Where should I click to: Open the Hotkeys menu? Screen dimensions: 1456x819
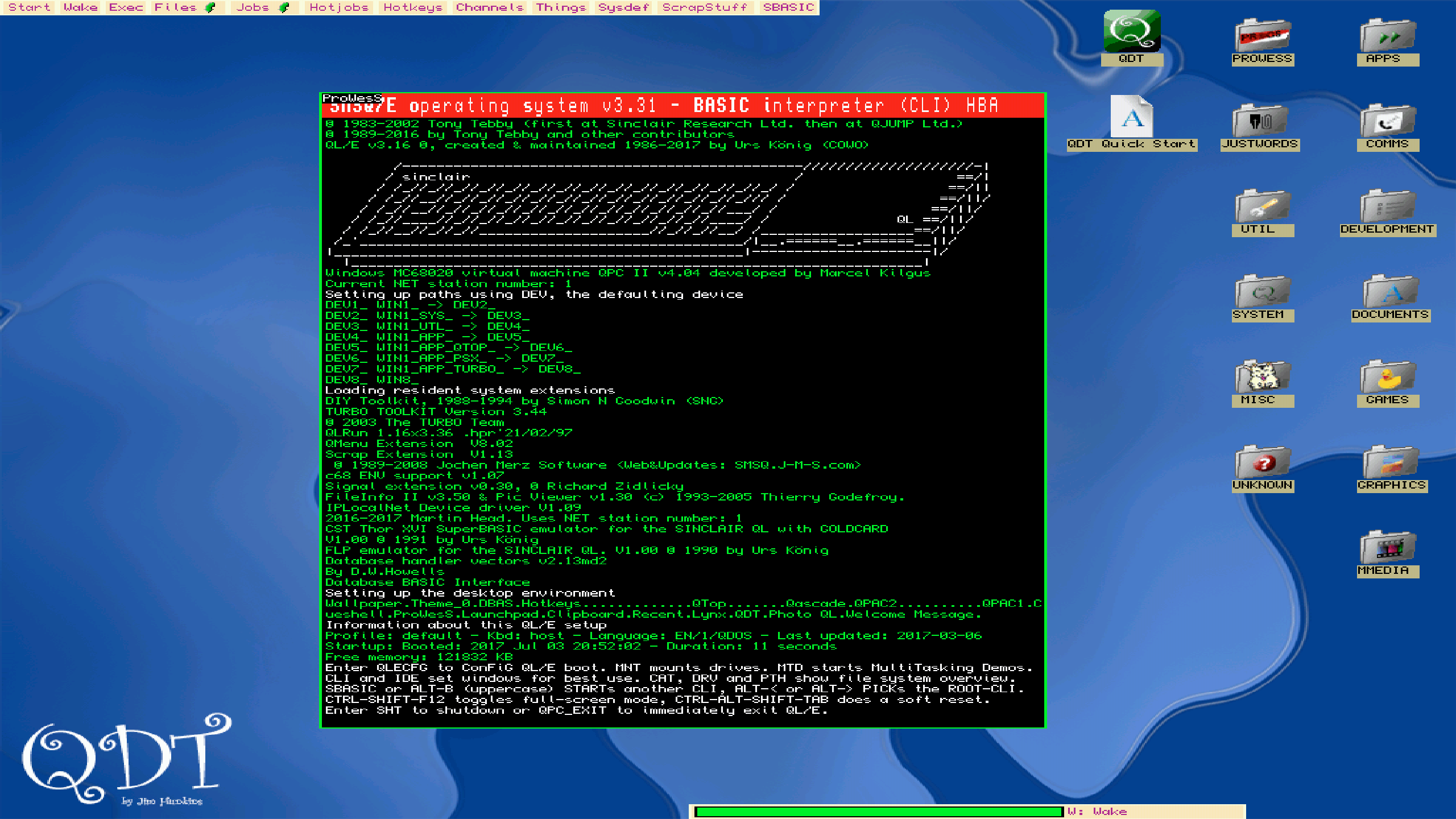point(413,7)
